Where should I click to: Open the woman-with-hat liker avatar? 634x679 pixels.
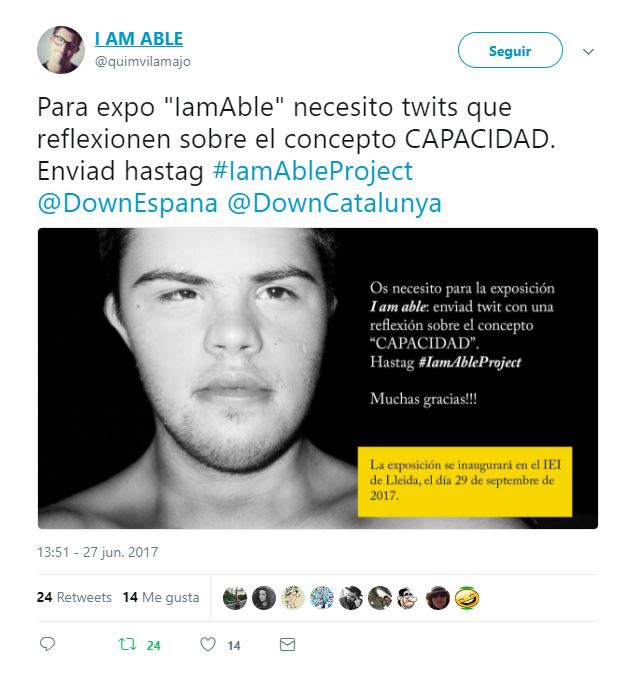438,598
